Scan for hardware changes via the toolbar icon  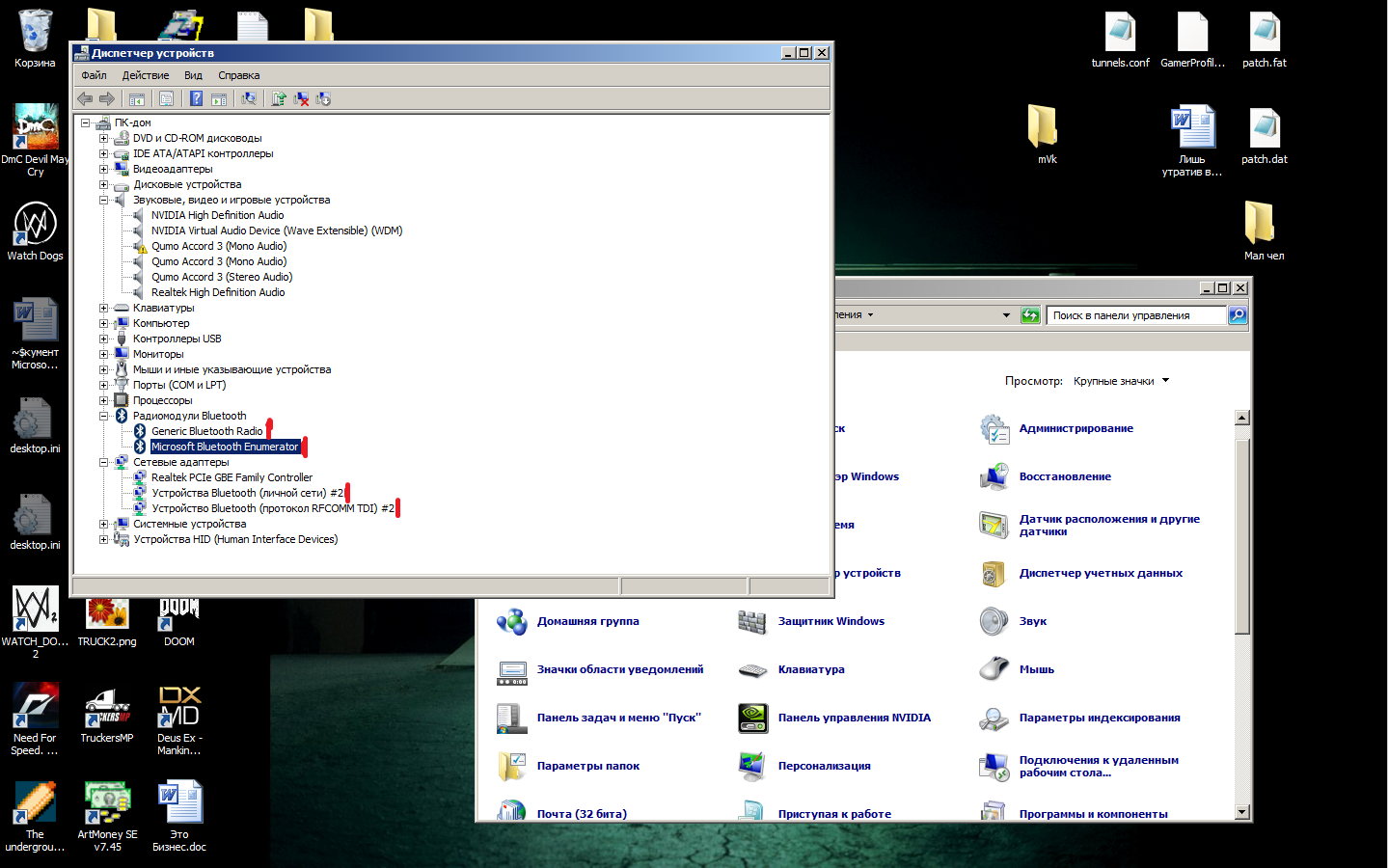click(x=249, y=98)
